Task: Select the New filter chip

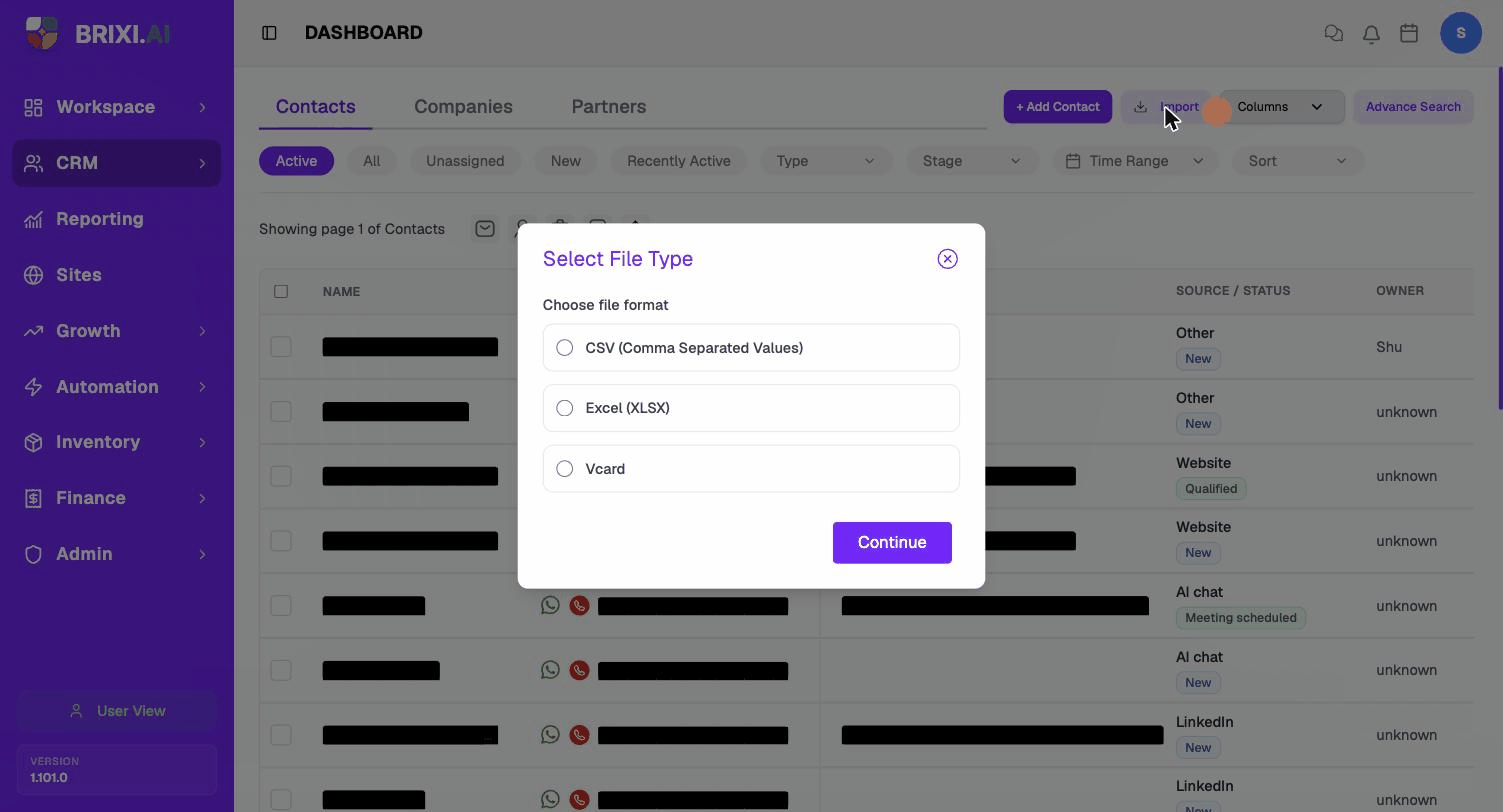Action: coord(565,161)
